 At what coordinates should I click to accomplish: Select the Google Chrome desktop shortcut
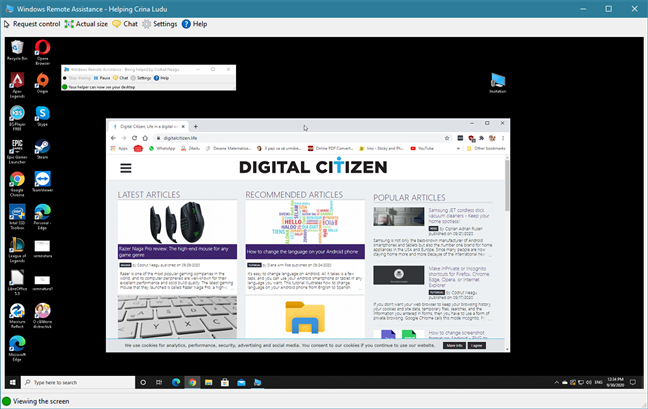coord(17,184)
